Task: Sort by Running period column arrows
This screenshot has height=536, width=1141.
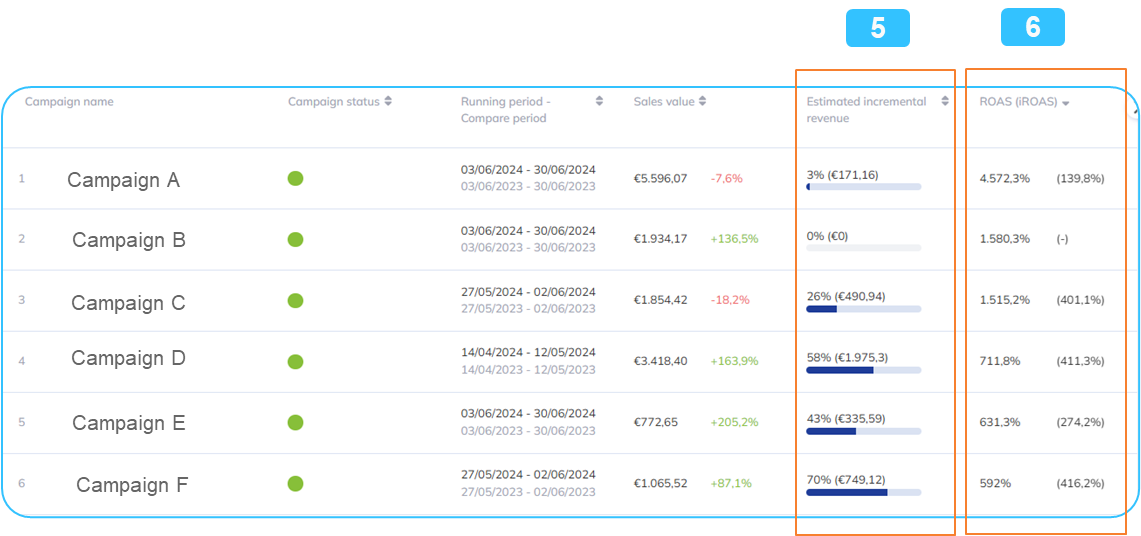Action: pyautogui.click(x=599, y=102)
